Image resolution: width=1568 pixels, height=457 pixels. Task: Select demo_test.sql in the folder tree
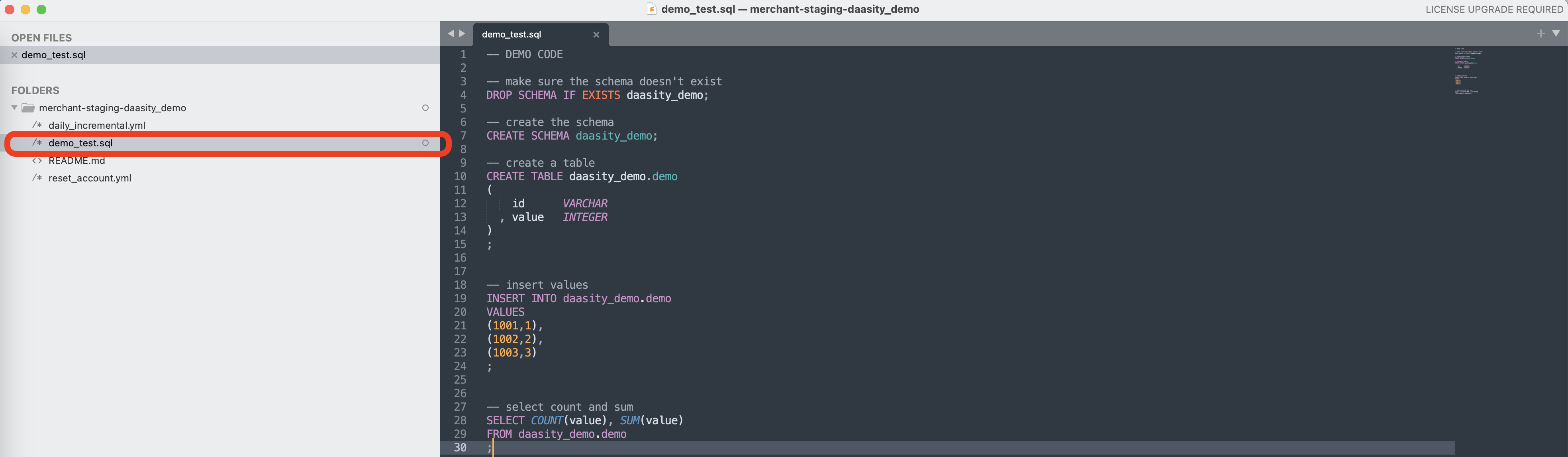80,143
